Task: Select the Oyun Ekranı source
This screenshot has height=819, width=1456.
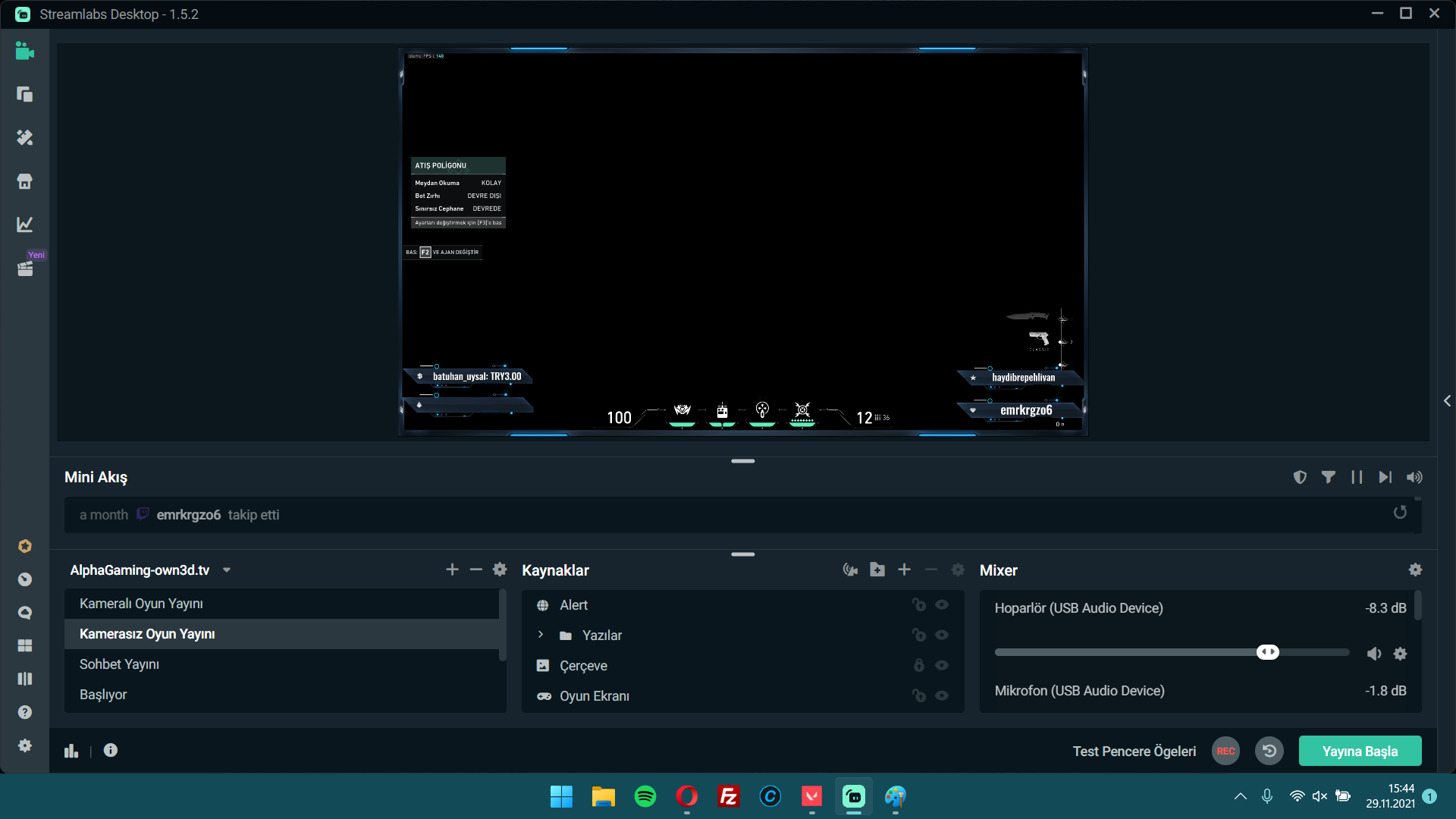Action: (x=742, y=696)
